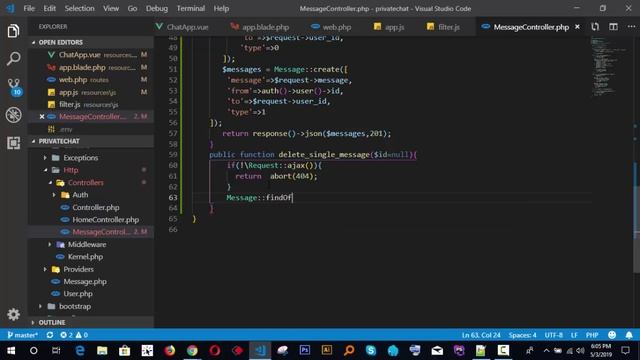Click the feedback smiley in status bar

click(x=612, y=335)
